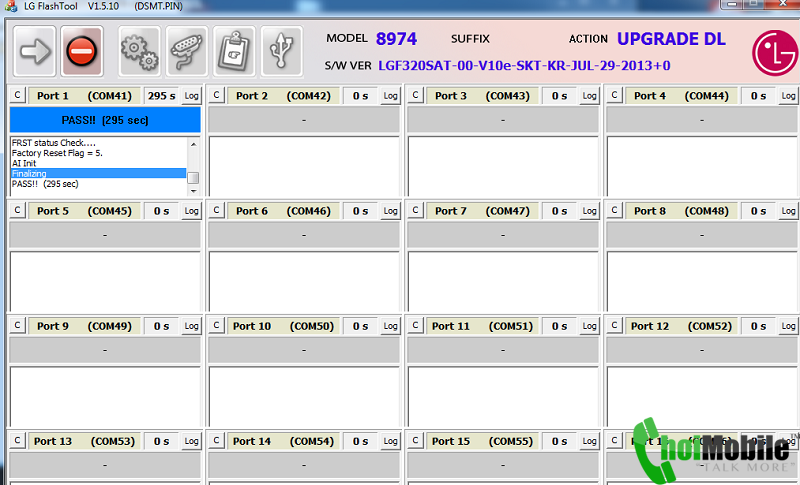This screenshot has width=800, height=485.
Task: Click the model number 8974
Action: tap(396, 39)
